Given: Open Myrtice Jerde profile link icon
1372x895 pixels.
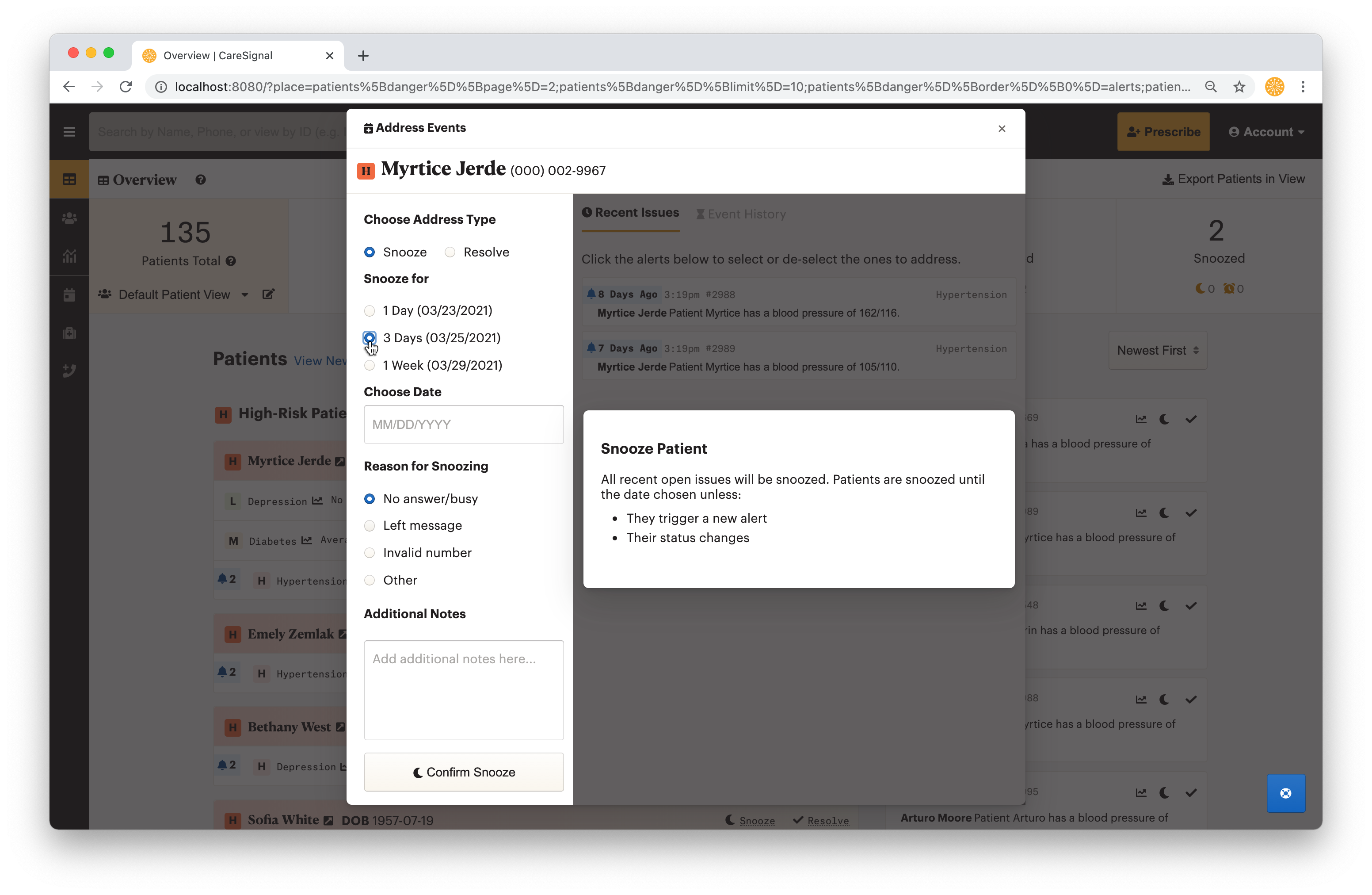Looking at the screenshot, I should (339, 461).
